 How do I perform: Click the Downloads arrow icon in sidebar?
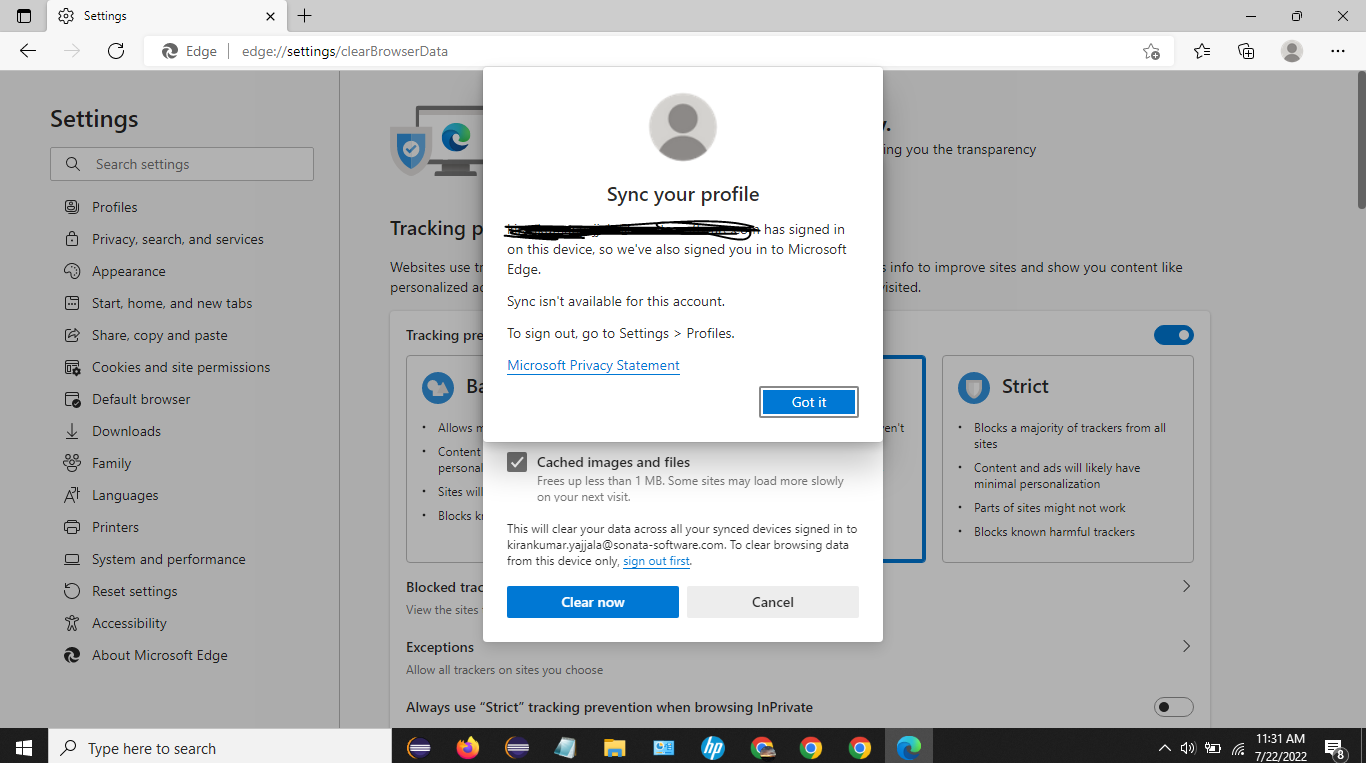72,431
